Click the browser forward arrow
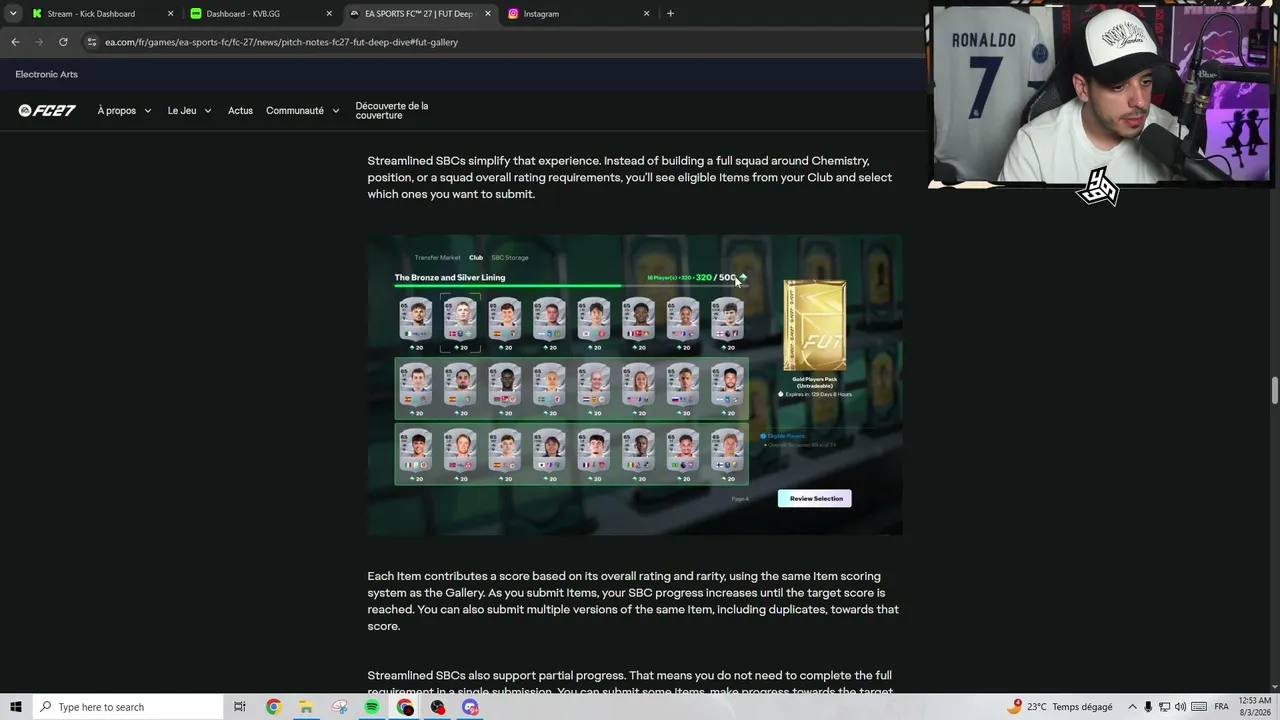 [x=39, y=42]
